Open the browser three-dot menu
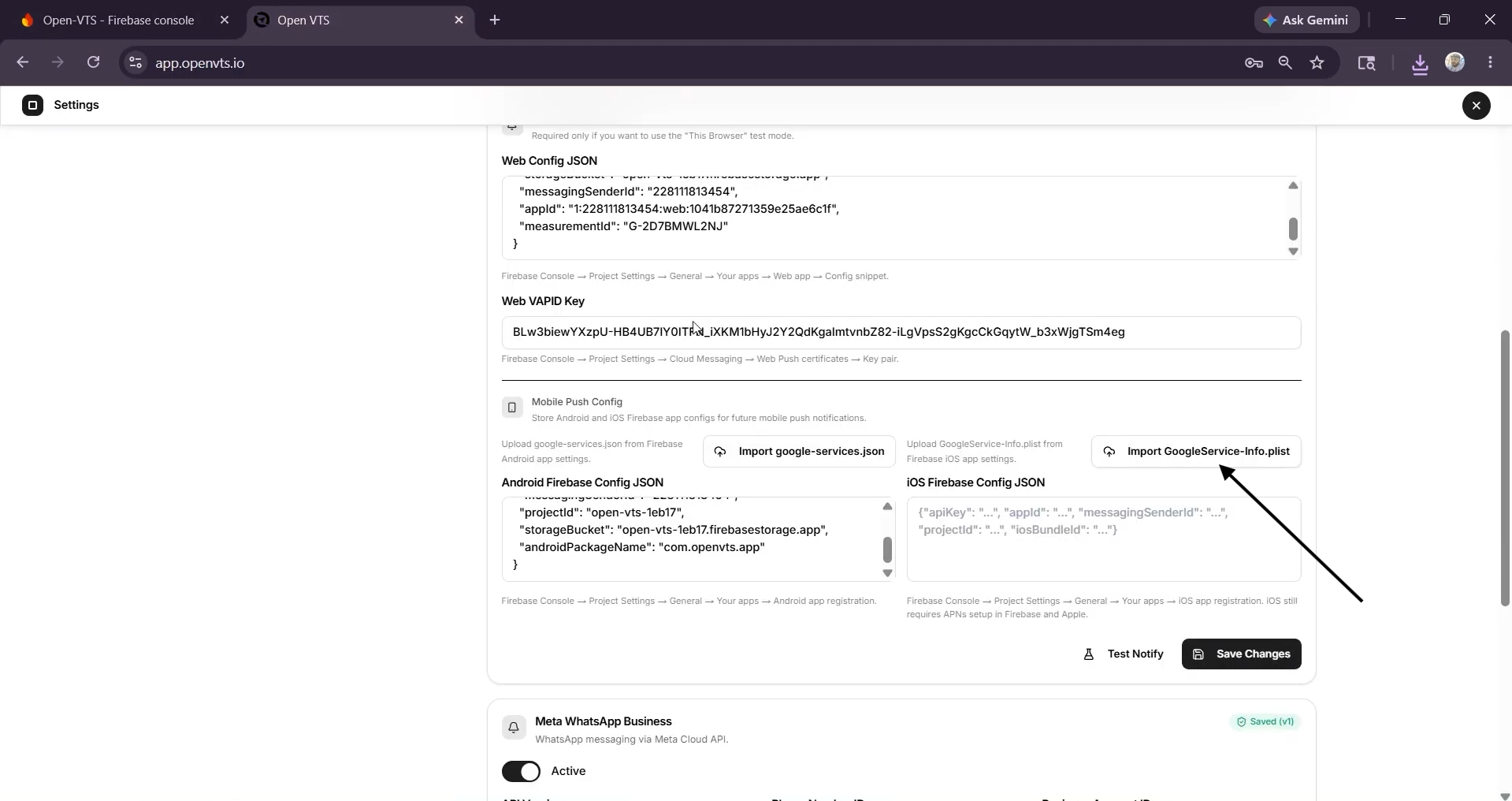Viewport: 1512px width, 801px height. coord(1490,62)
